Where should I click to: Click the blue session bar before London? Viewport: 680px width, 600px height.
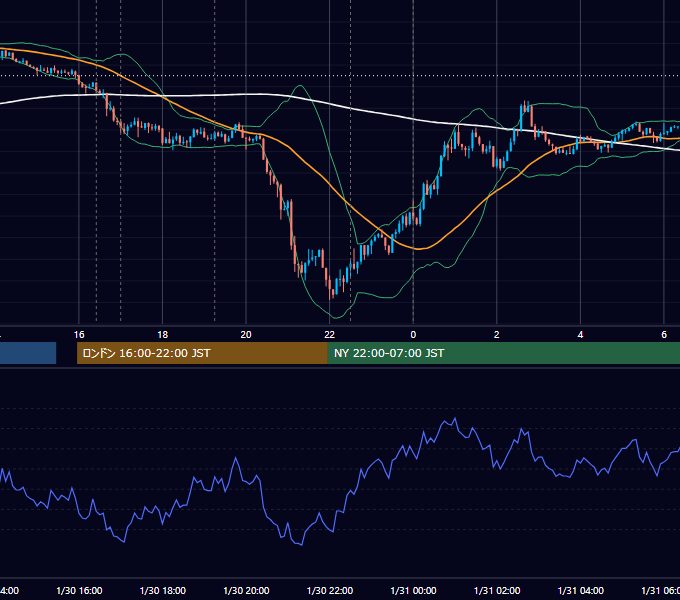point(28,353)
